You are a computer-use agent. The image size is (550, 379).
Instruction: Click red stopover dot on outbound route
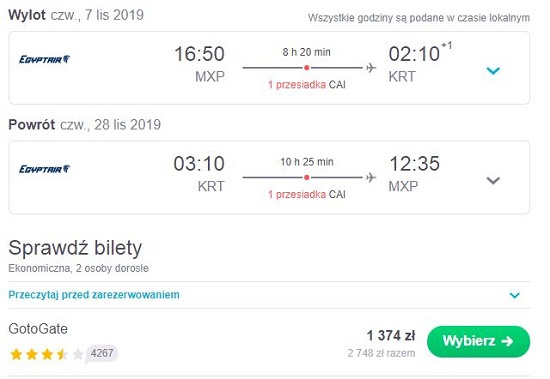(307, 68)
